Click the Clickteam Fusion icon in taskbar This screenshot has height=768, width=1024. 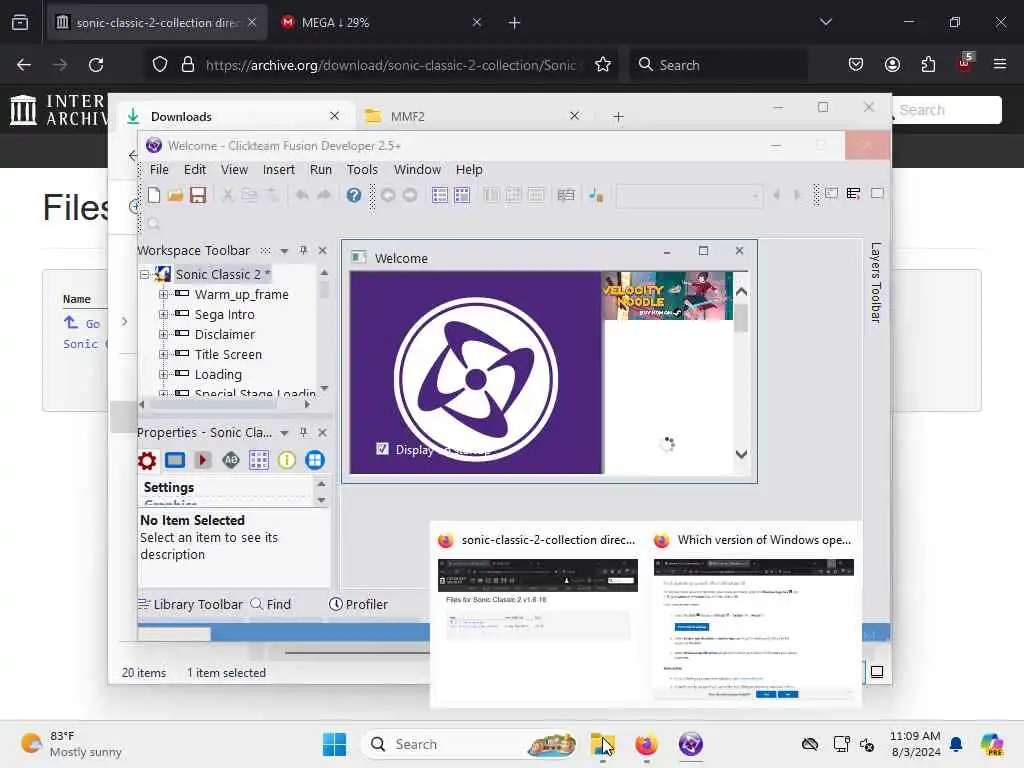[690, 744]
